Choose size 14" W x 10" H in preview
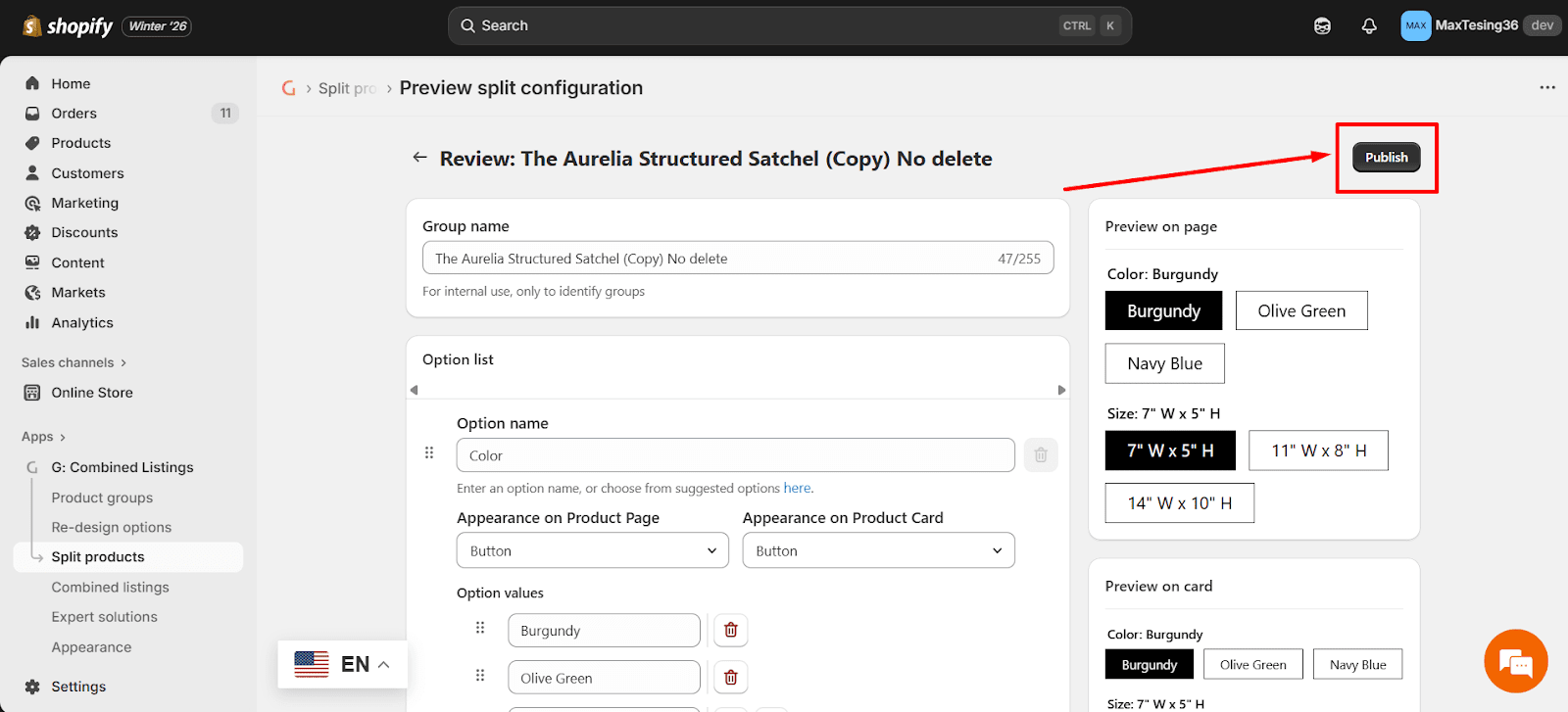Viewport: 1568px width, 712px height. click(1180, 503)
